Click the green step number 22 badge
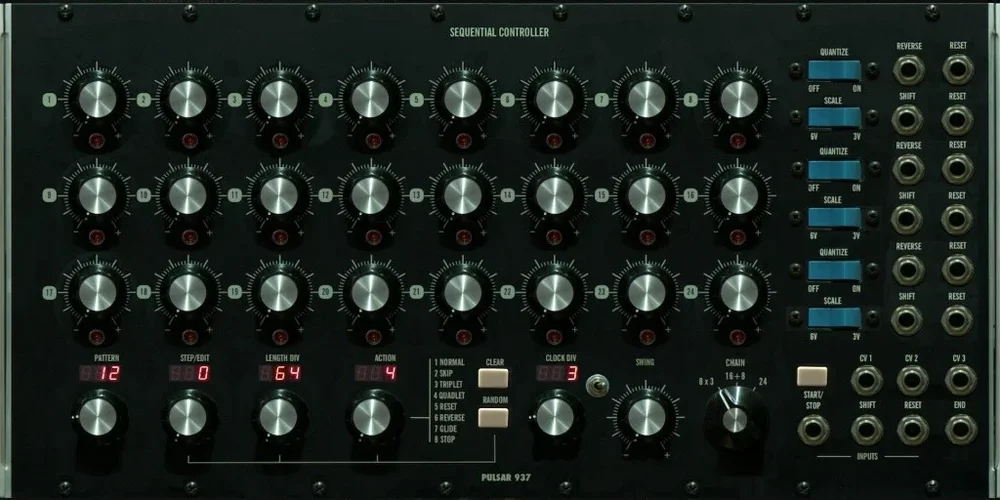Viewport: 1000px width, 500px height. (508, 293)
